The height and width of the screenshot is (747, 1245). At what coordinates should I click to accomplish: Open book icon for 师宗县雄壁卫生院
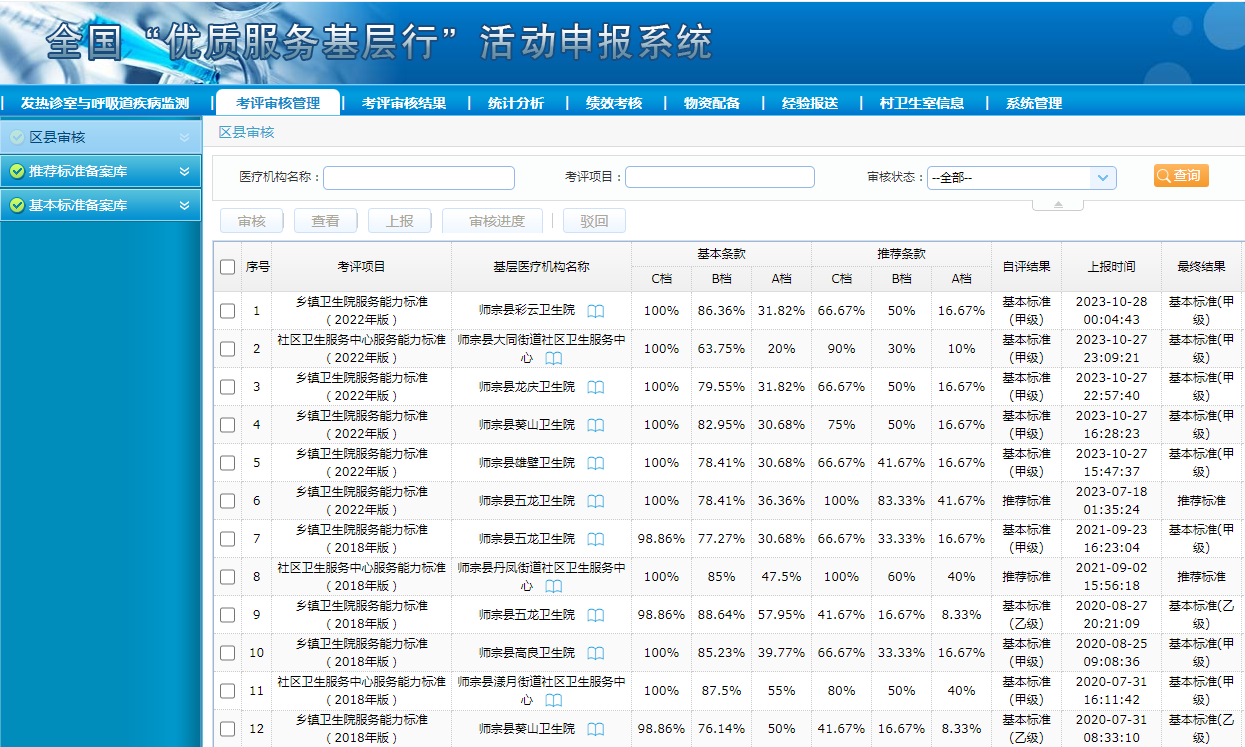pos(596,463)
